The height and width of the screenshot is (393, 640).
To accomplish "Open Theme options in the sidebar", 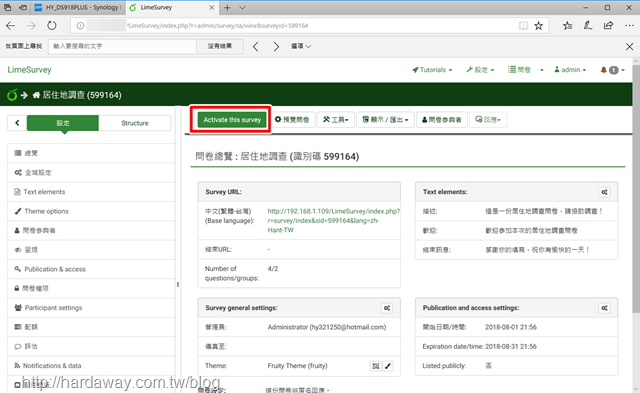I will tap(91, 211).
